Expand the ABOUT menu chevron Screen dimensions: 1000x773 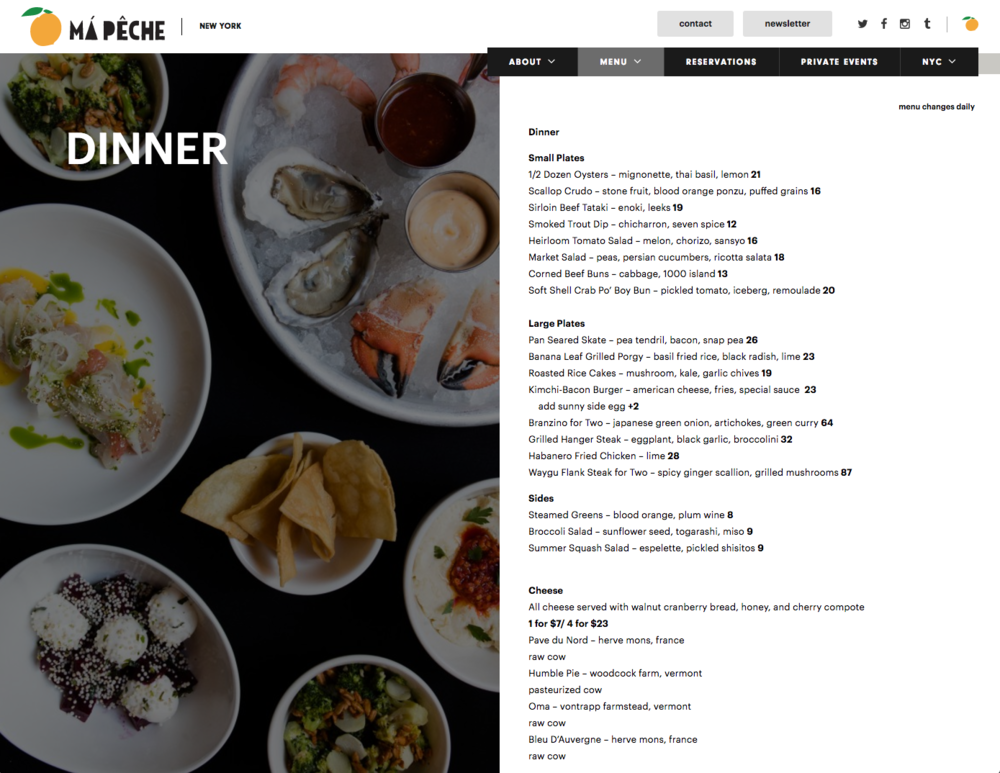[552, 61]
